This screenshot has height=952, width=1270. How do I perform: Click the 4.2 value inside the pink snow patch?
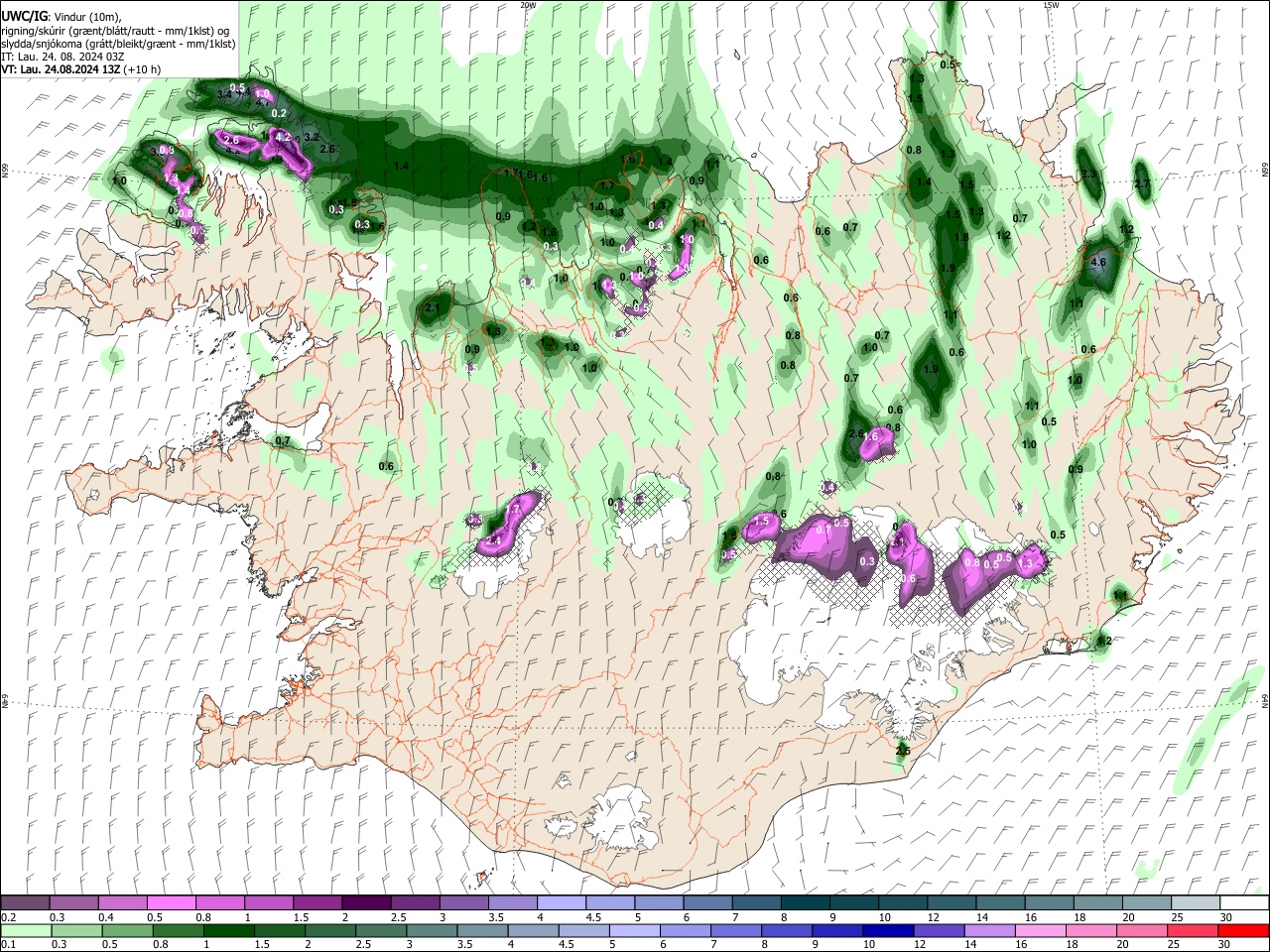(x=282, y=137)
